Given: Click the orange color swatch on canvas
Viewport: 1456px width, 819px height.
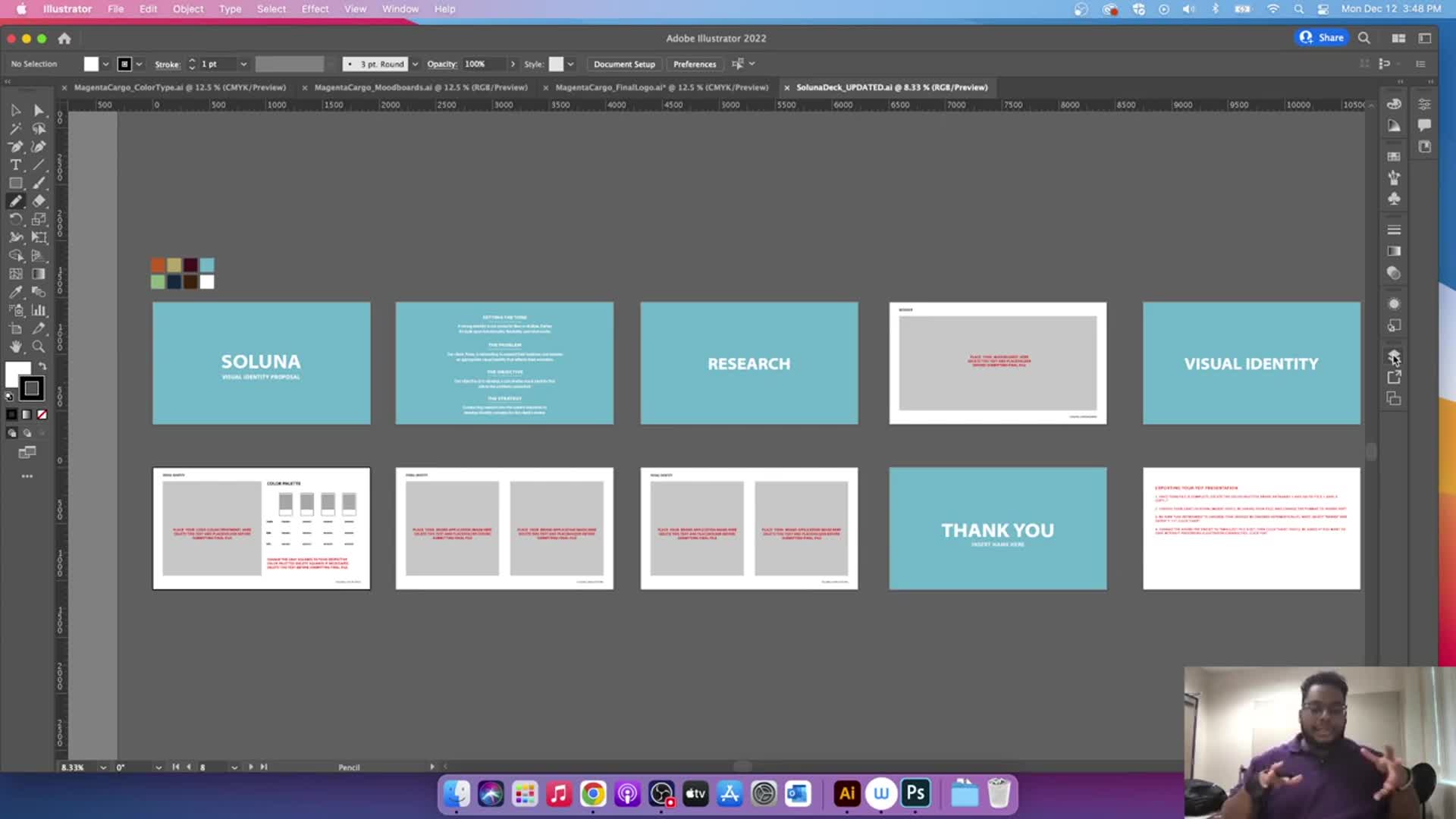Looking at the screenshot, I should (158, 265).
